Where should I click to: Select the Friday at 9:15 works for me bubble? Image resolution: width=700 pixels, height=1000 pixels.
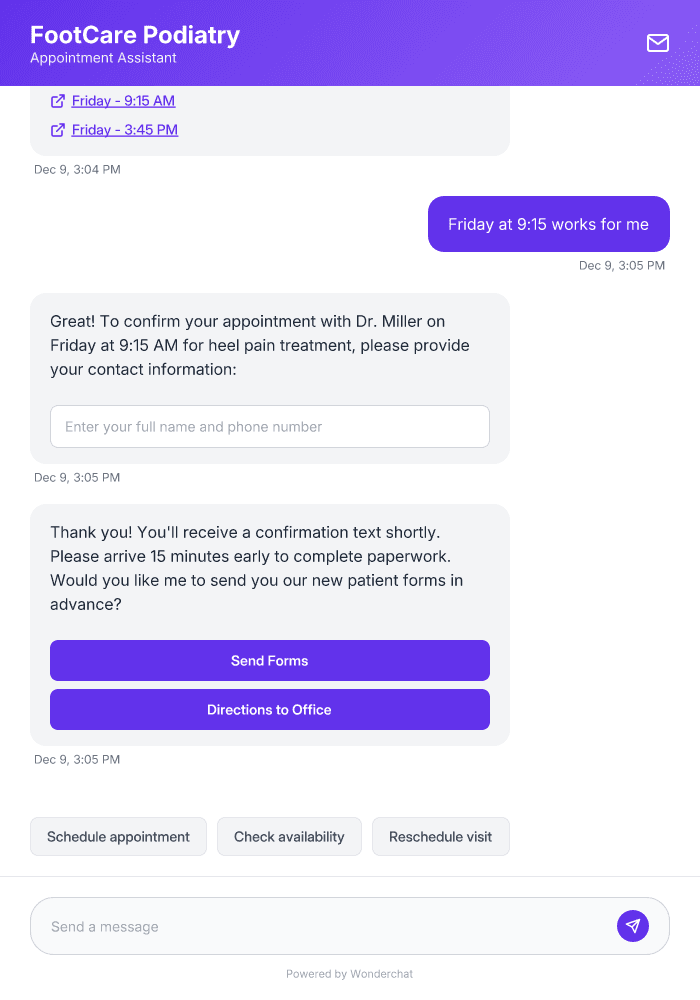tap(548, 223)
